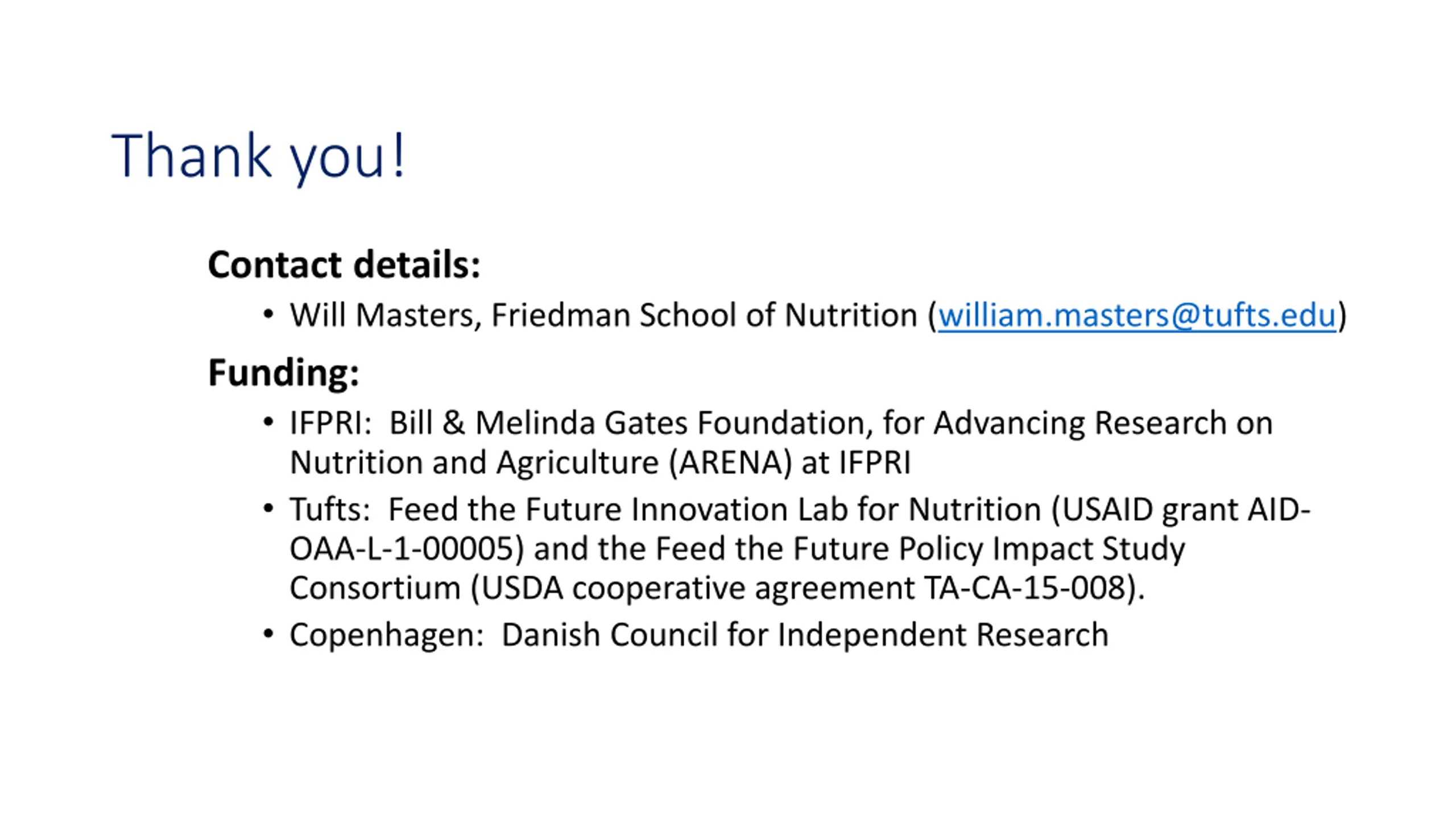The width and height of the screenshot is (1456, 819).
Task: Click the "Funding:" heading
Action: [283, 373]
